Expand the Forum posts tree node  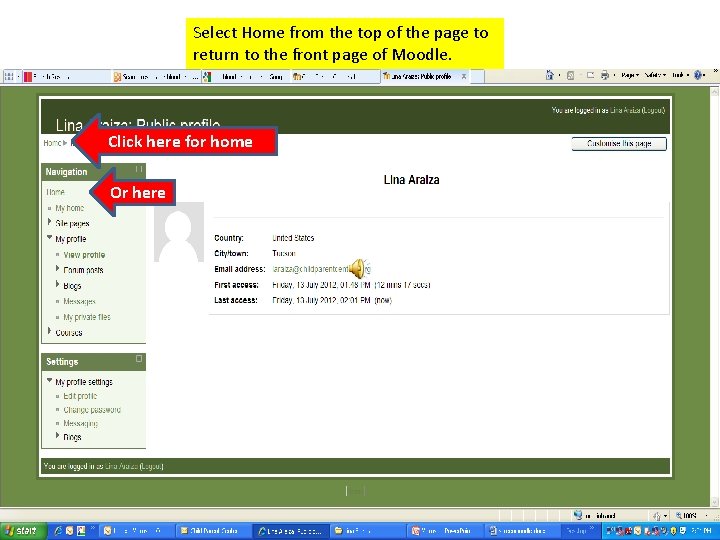57,268
